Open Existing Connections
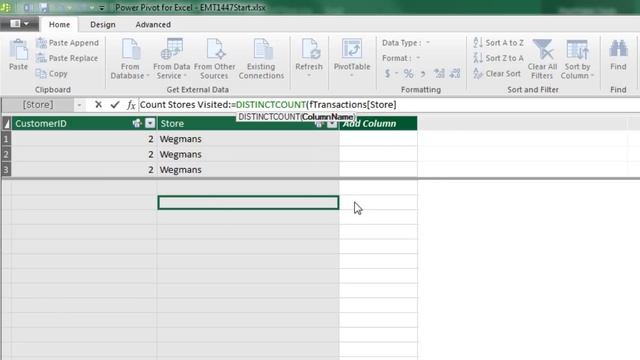The height and width of the screenshot is (360, 640). click(x=261, y=59)
